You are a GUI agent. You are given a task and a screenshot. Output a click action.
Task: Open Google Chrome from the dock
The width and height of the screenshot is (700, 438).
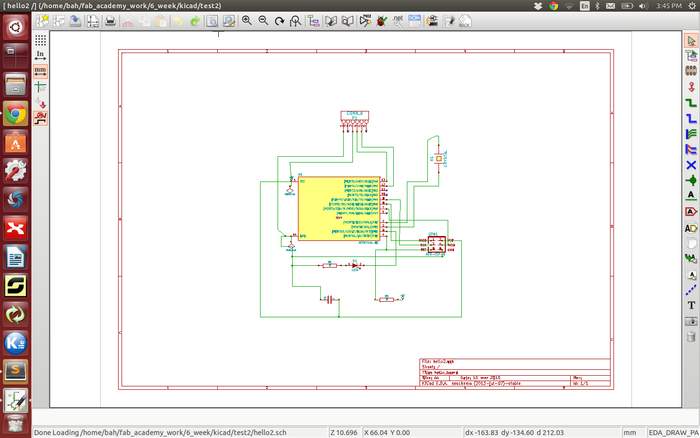[x=16, y=114]
